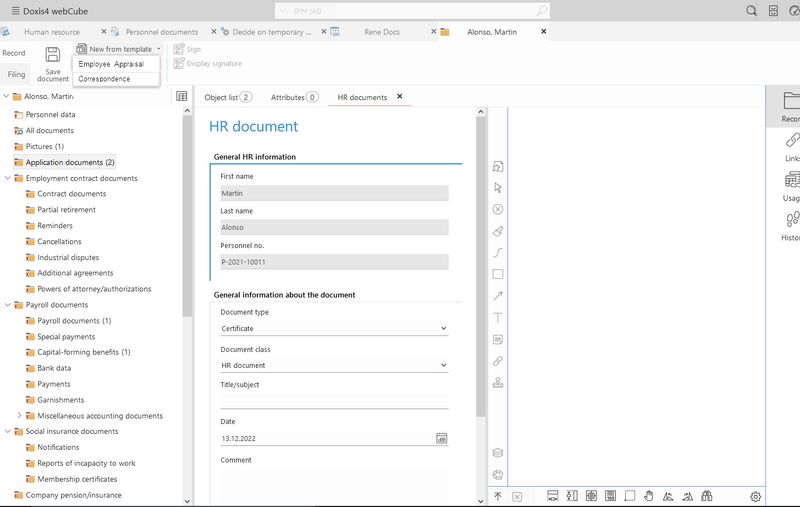This screenshot has width=800, height=507.
Task: Open the color palette tool
Action: pyautogui.click(x=498, y=475)
